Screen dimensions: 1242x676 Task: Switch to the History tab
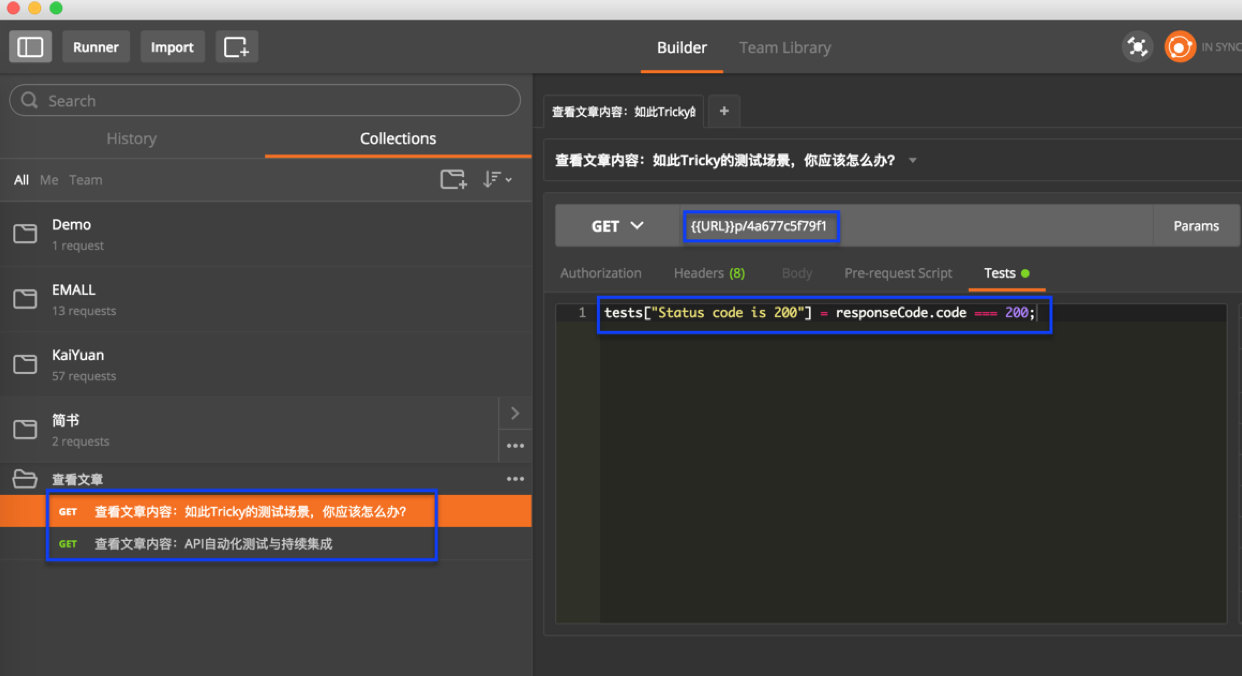132,139
